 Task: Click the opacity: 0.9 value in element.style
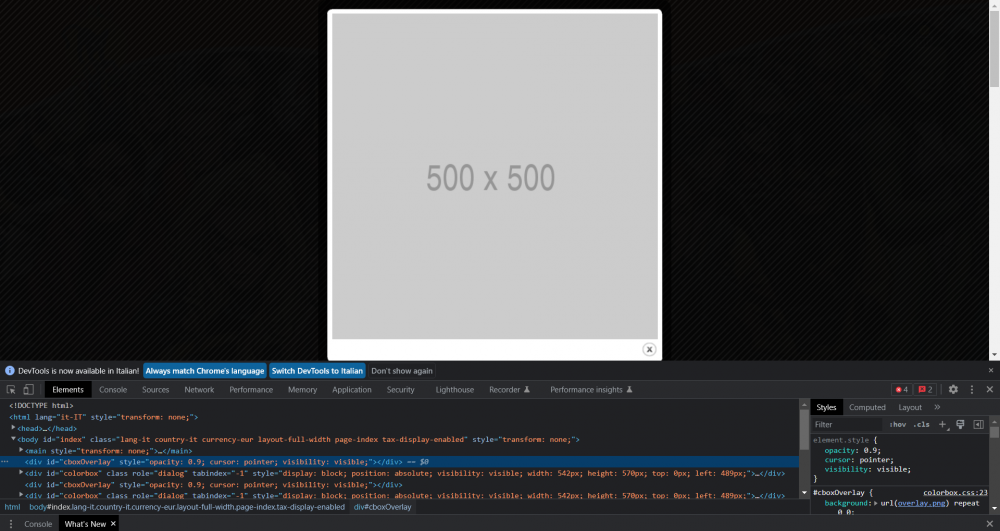click(871, 450)
